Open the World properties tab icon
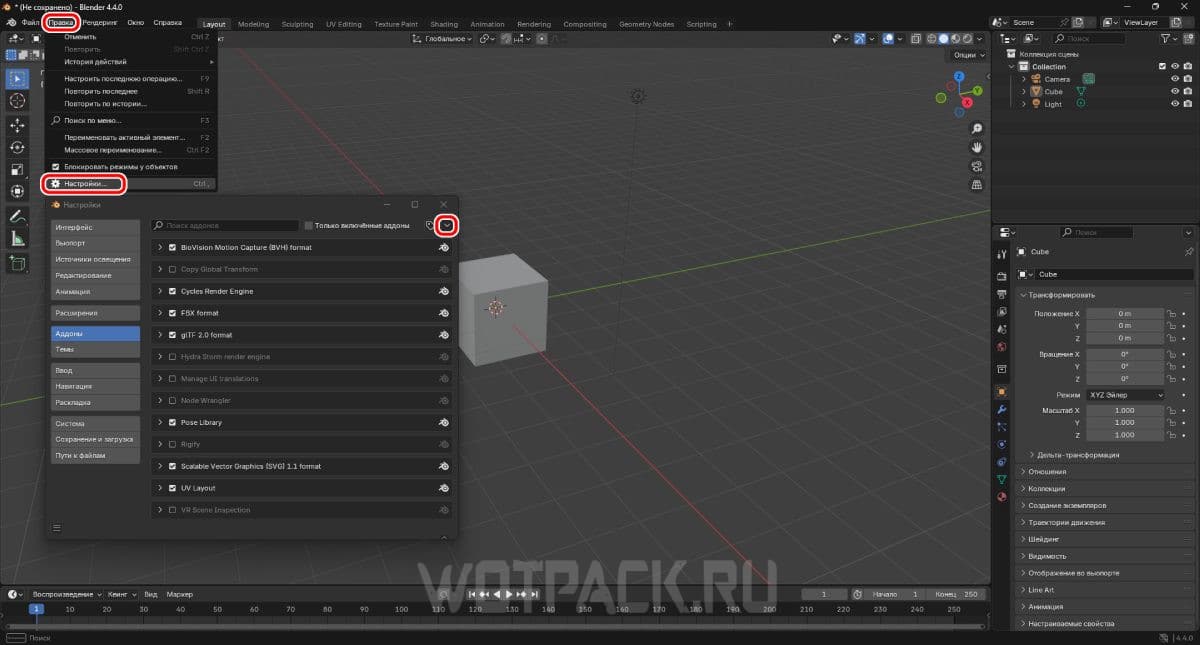Image resolution: width=1200 pixels, height=645 pixels. pos(1001,347)
